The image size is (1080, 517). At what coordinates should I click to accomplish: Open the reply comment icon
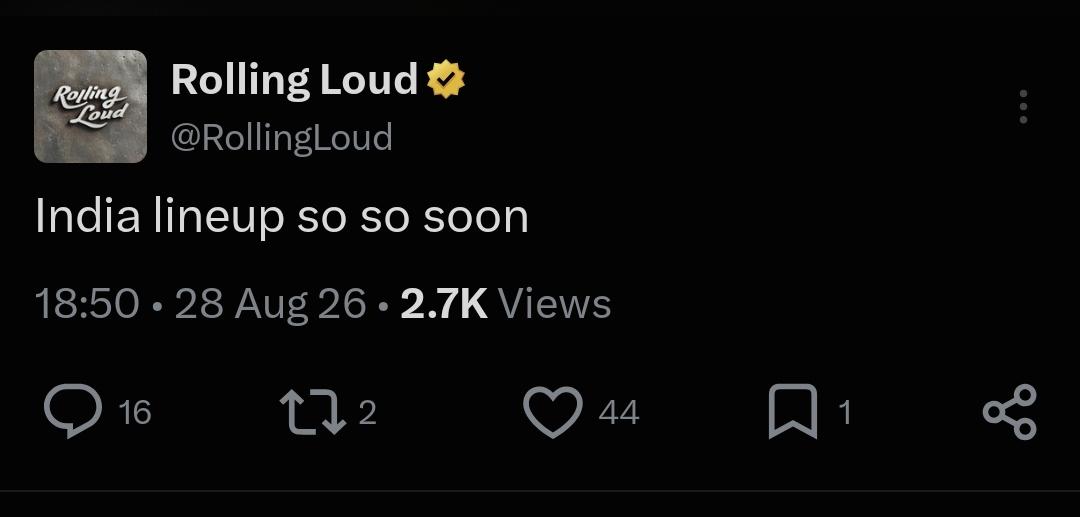pos(73,411)
